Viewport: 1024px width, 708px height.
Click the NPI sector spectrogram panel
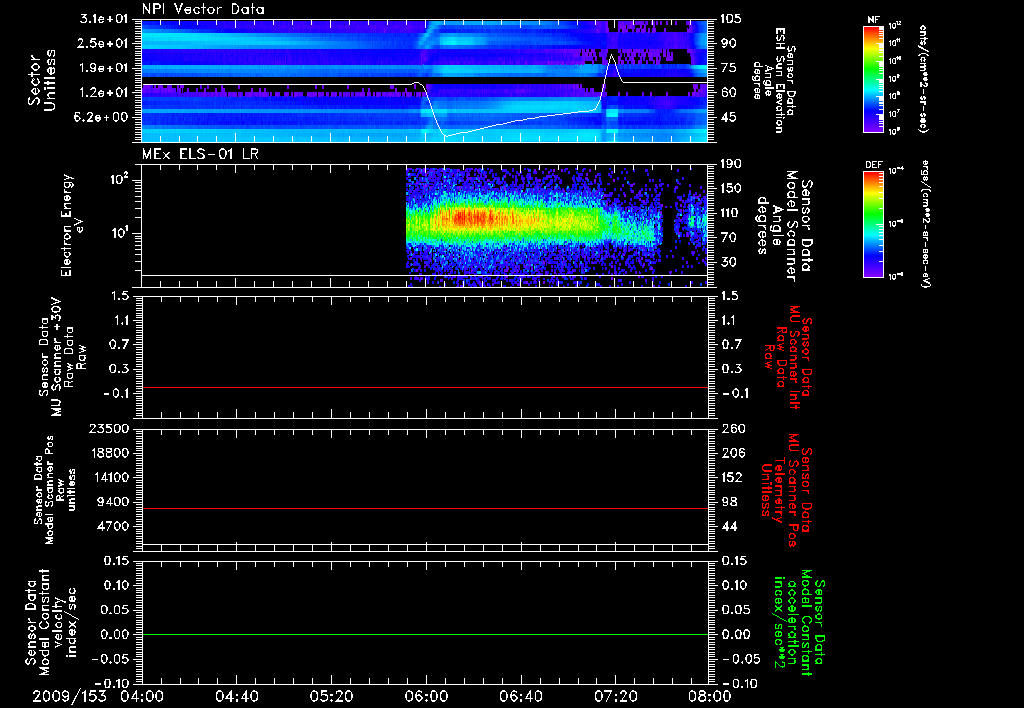click(424, 80)
